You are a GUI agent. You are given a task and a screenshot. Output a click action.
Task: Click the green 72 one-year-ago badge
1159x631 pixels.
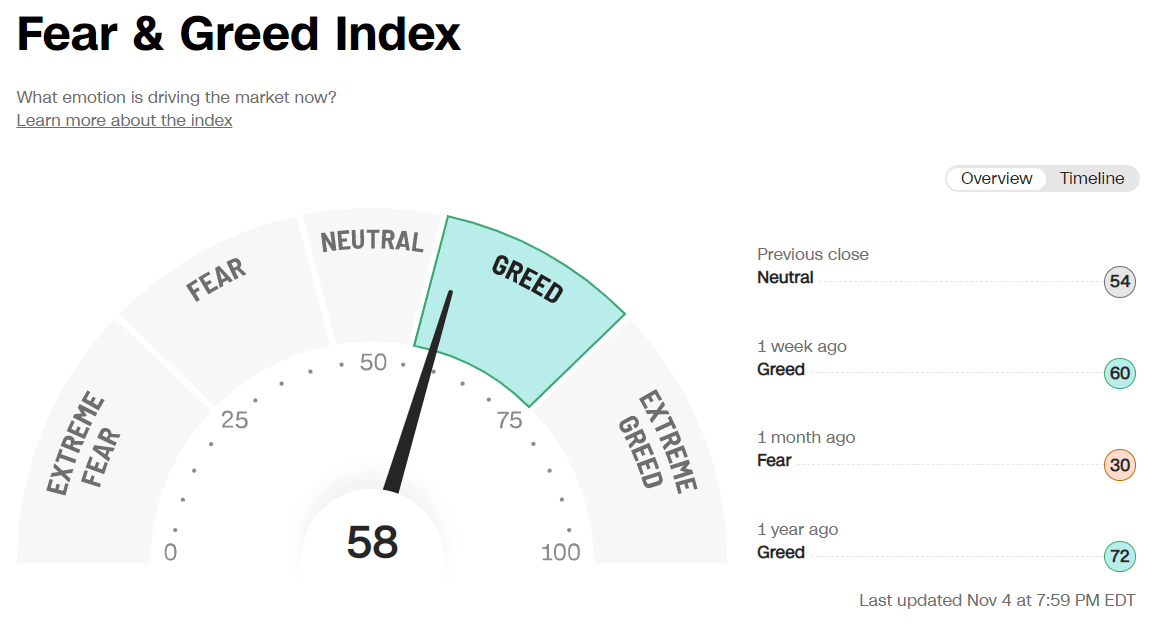[1119, 557]
